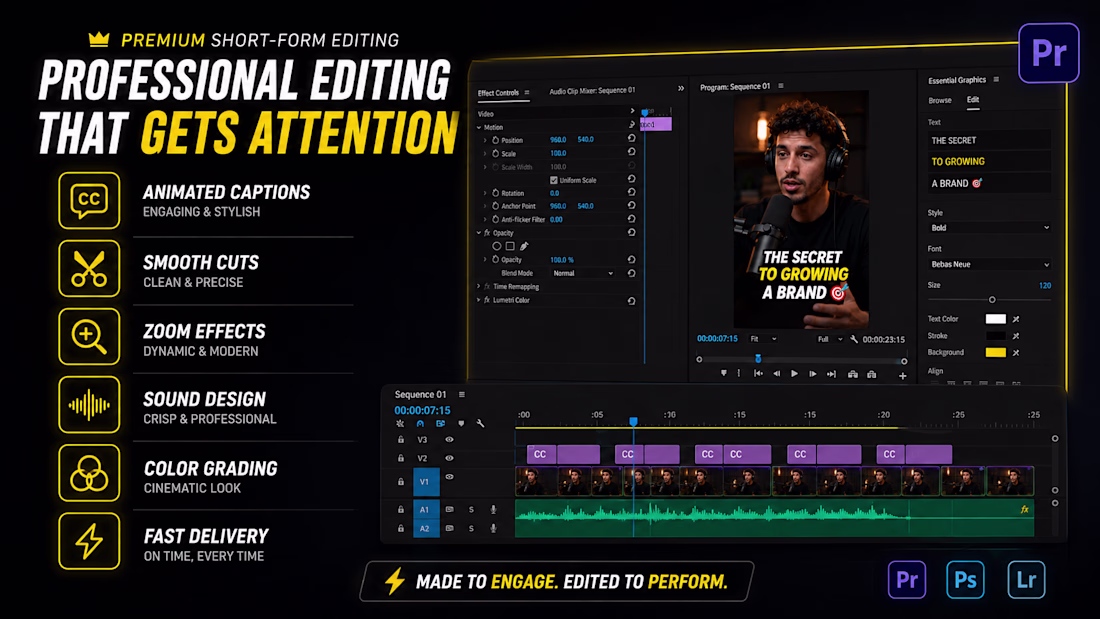Add a timeline marker via shield icon
The width and height of the screenshot is (1100, 619).
click(461, 423)
